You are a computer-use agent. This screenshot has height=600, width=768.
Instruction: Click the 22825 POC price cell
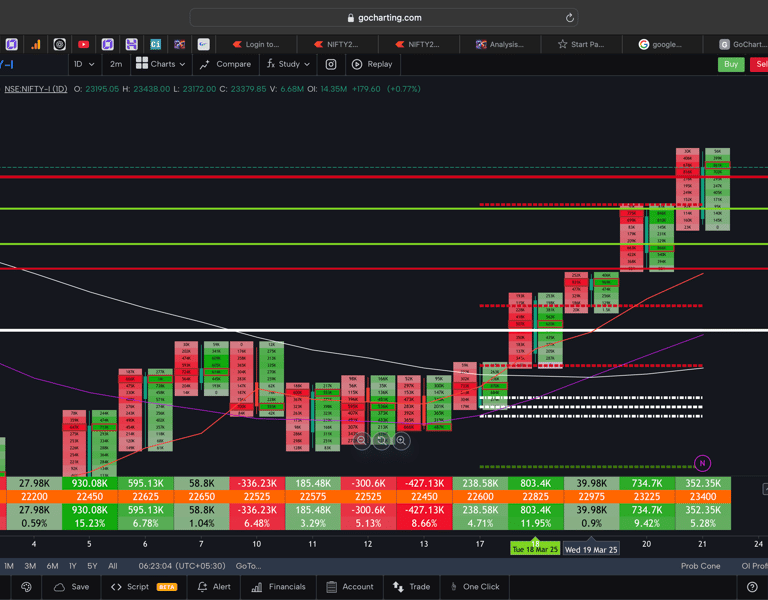535,497
